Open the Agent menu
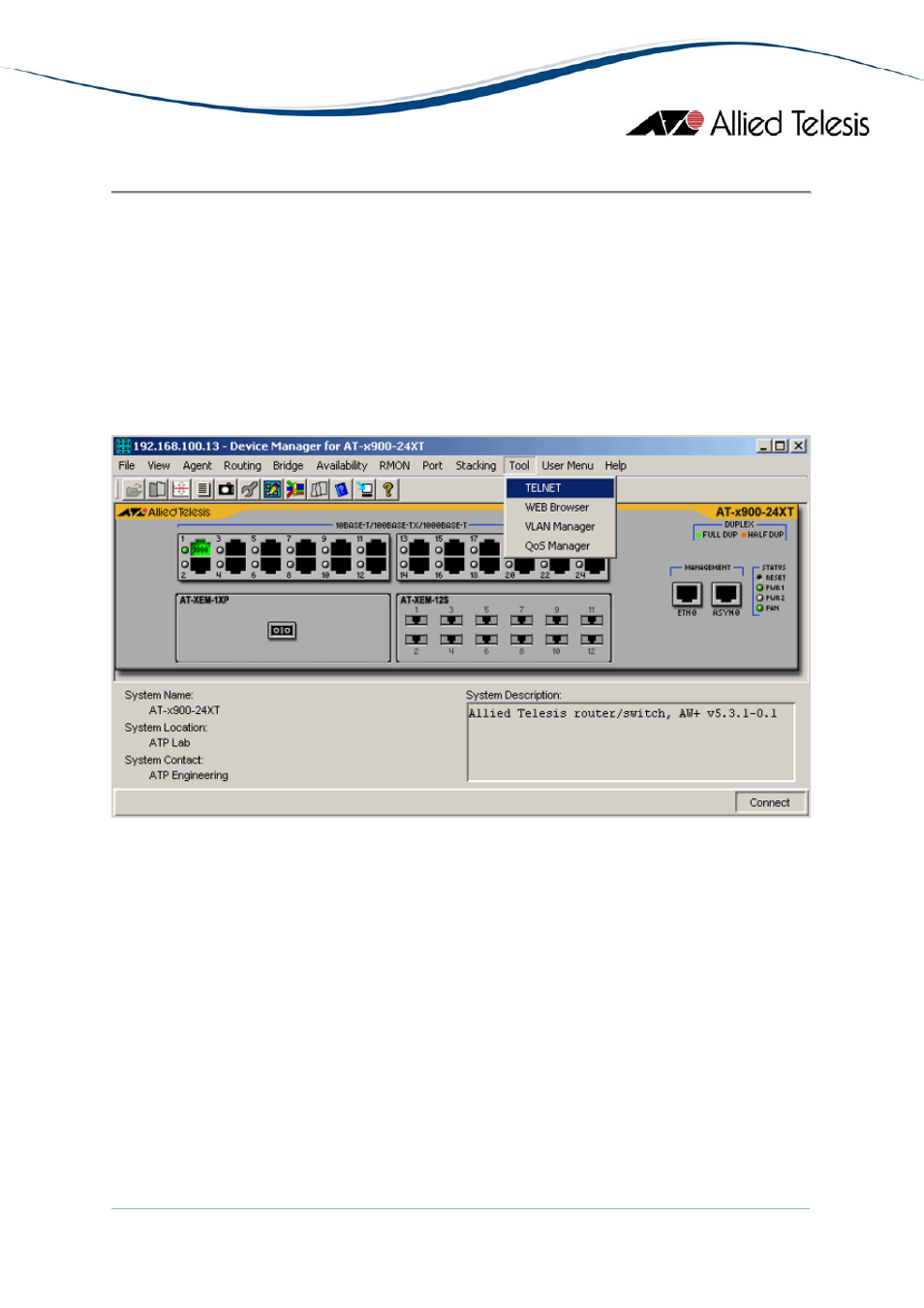This screenshot has height=1308, width=924. 197,466
